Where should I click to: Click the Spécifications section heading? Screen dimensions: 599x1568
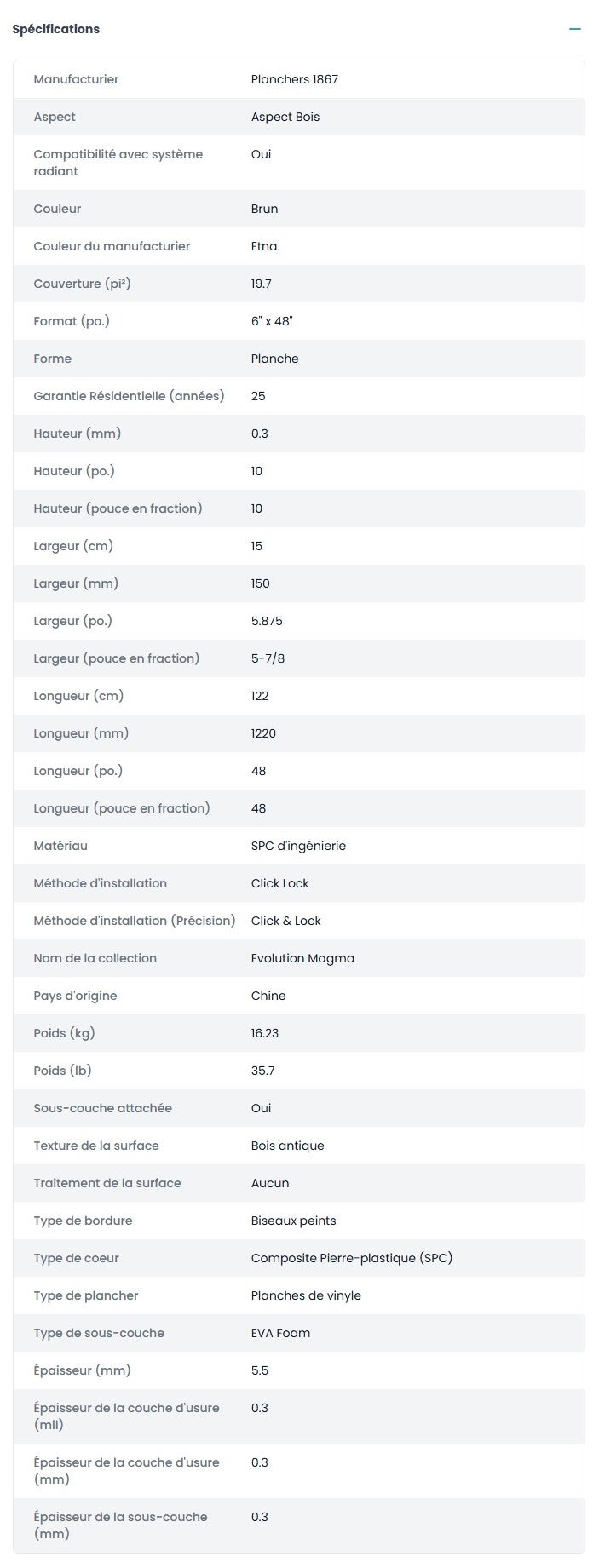tap(56, 29)
